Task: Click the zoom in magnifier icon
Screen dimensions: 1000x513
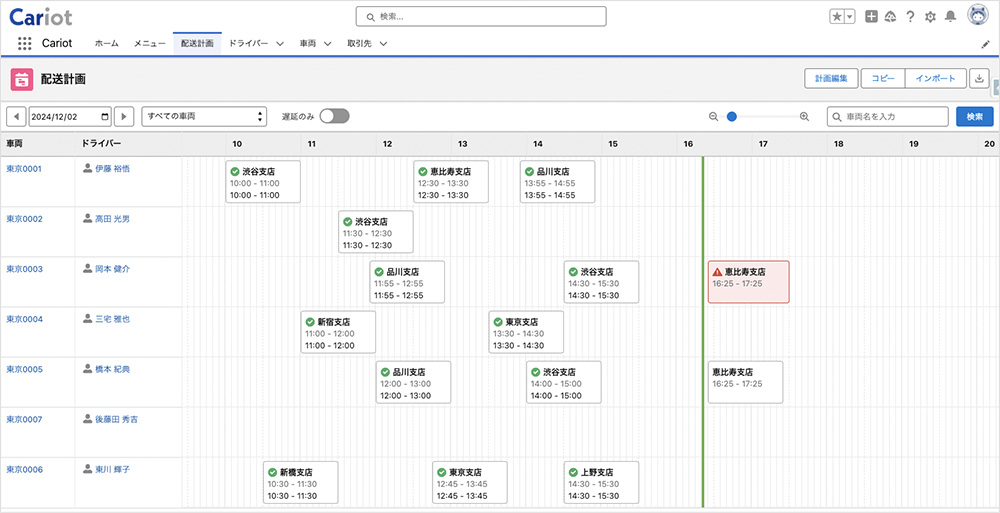Action: coord(804,117)
